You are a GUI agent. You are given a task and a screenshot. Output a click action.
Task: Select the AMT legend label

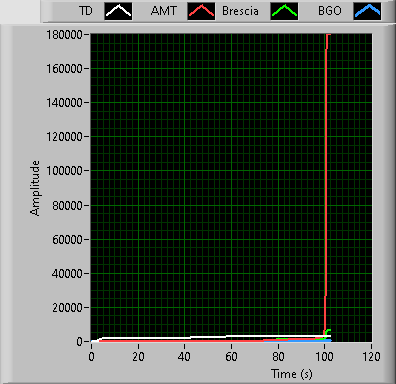tap(164, 11)
